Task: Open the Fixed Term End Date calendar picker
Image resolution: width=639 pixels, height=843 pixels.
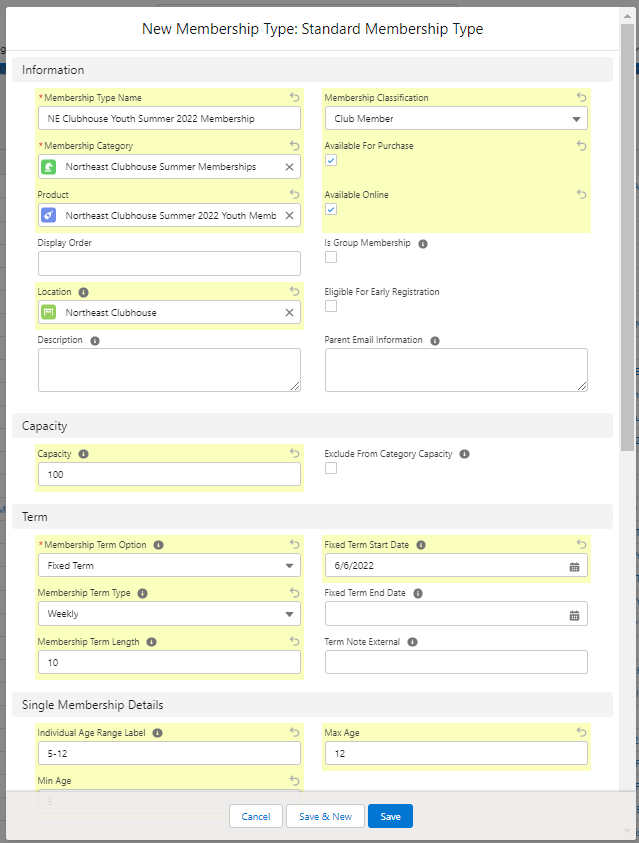Action: click(574, 613)
